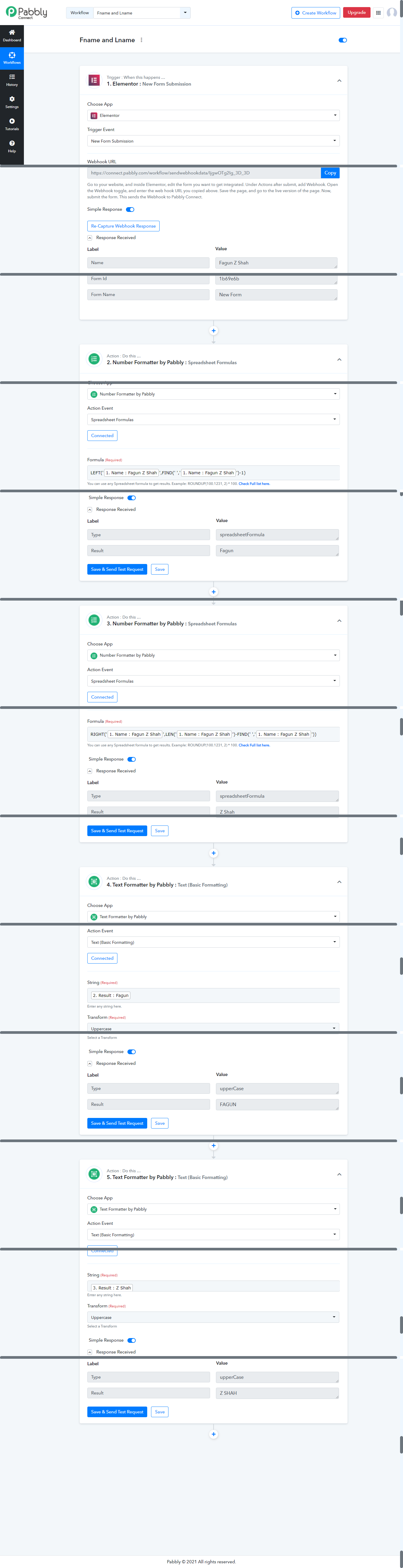Click step 2 Number Formatter icon
This screenshot has height=1568, width=403.
tap(94, 359)
